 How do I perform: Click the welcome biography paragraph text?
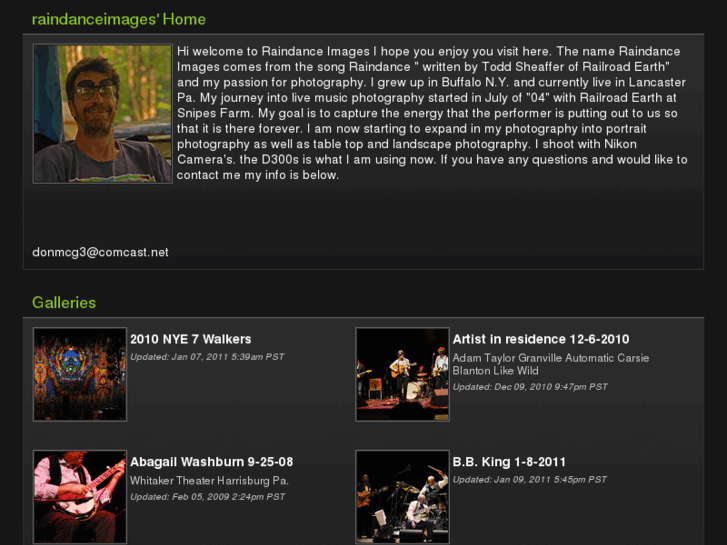tap(432, 113)
